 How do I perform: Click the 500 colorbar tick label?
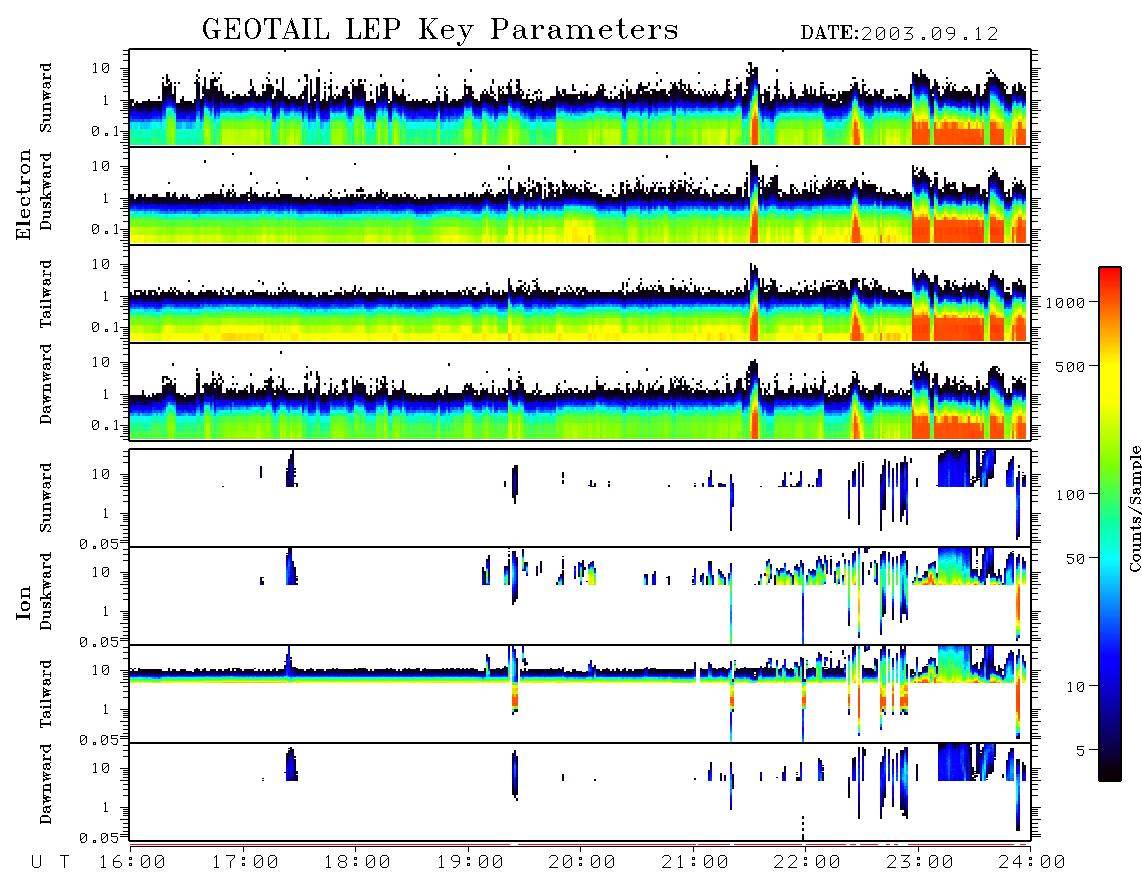pos(1070,366)
